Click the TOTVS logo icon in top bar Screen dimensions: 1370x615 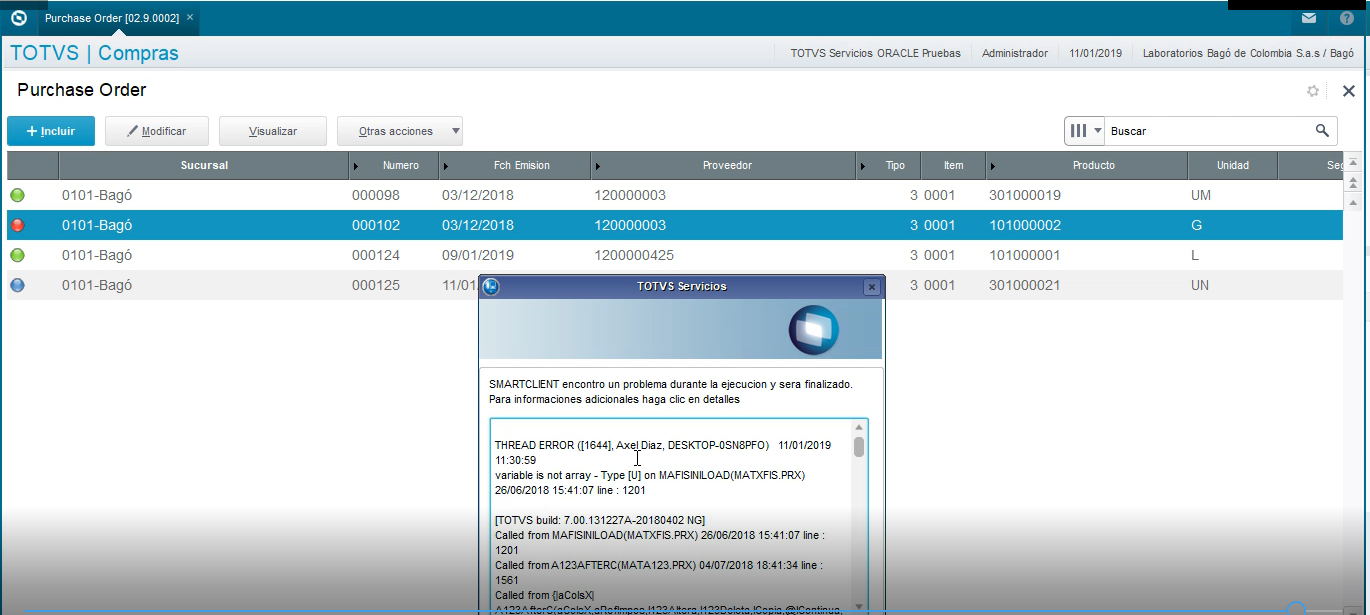click(x=18, y=18)
